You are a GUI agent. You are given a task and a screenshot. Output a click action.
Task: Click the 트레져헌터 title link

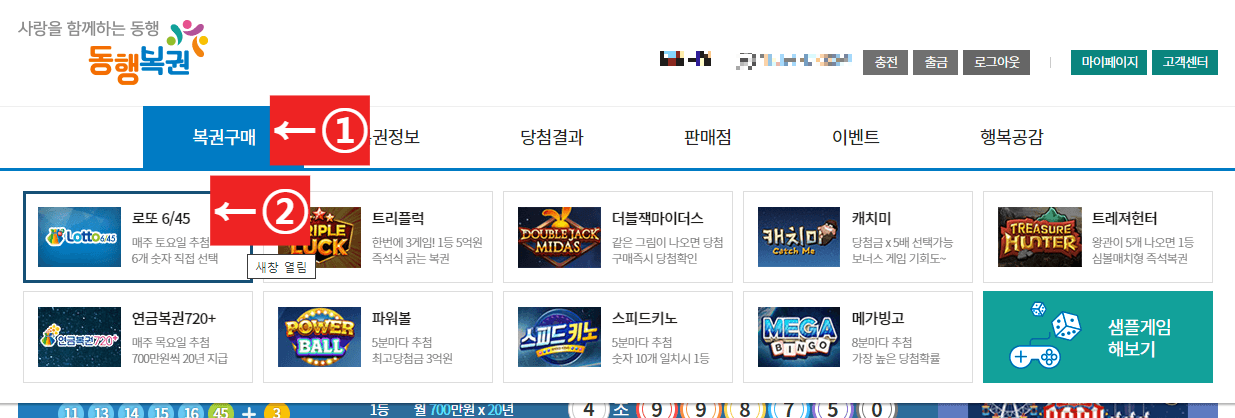(1125, 218)
